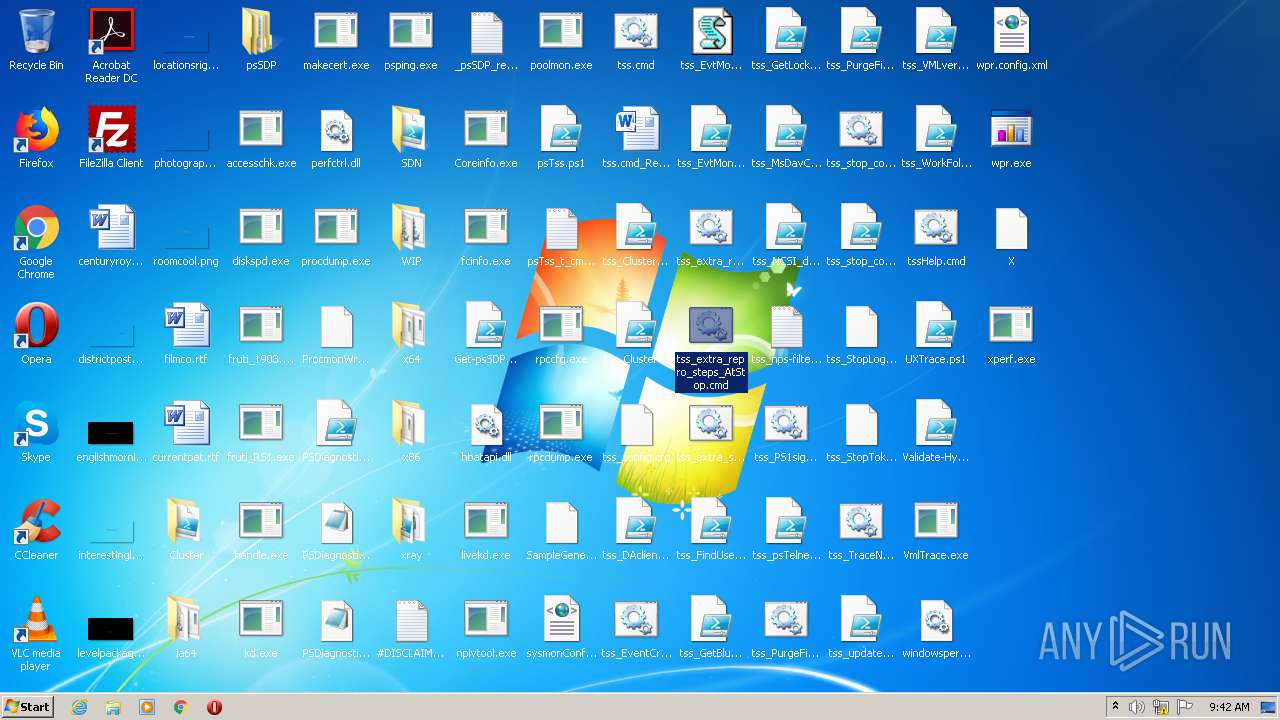Select roomcool.png image icon
The width and height of the screenshot is (1280, 720).
pos(186,236)
